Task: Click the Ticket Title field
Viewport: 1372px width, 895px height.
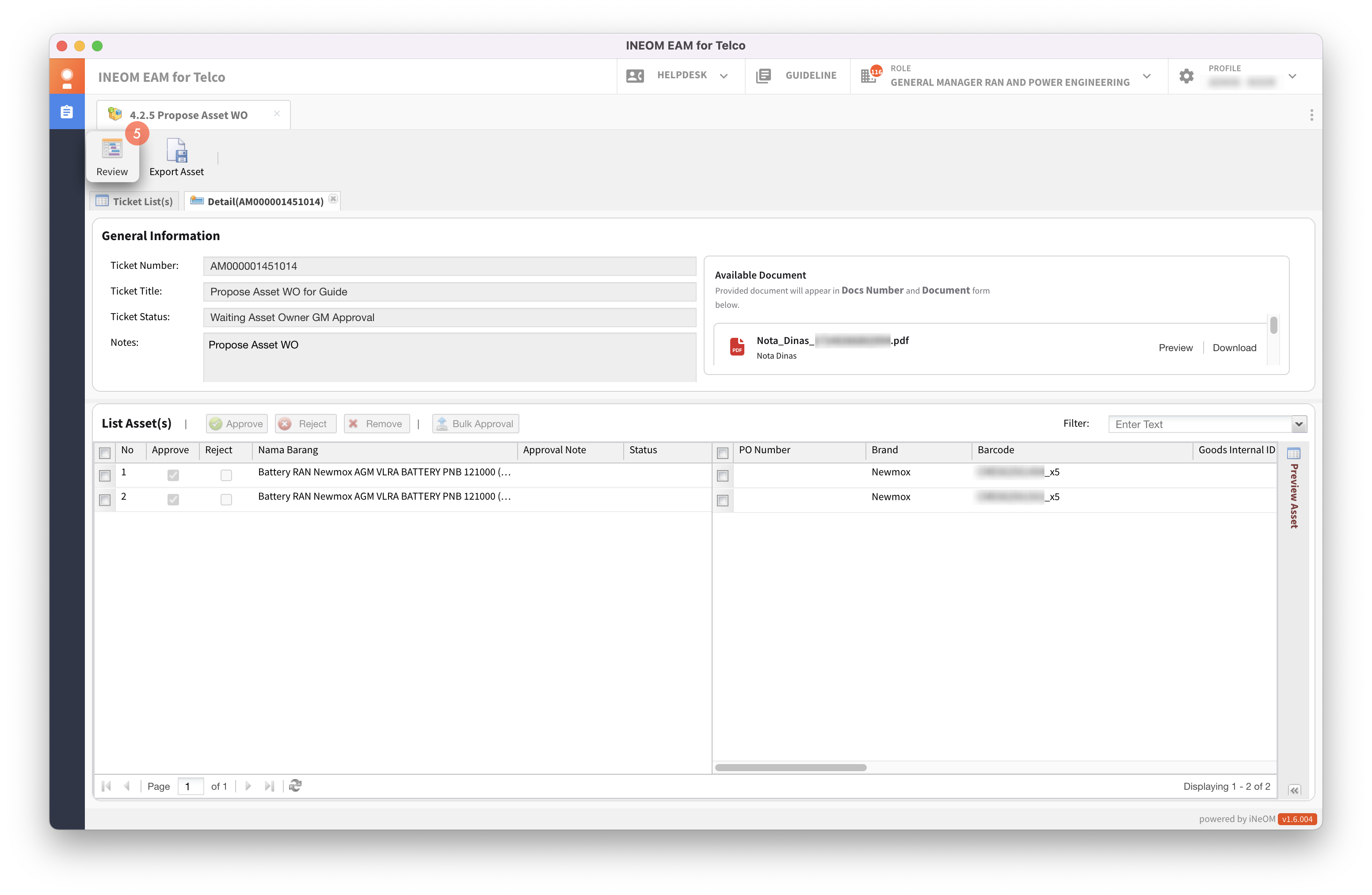Action: pos(450,292)
